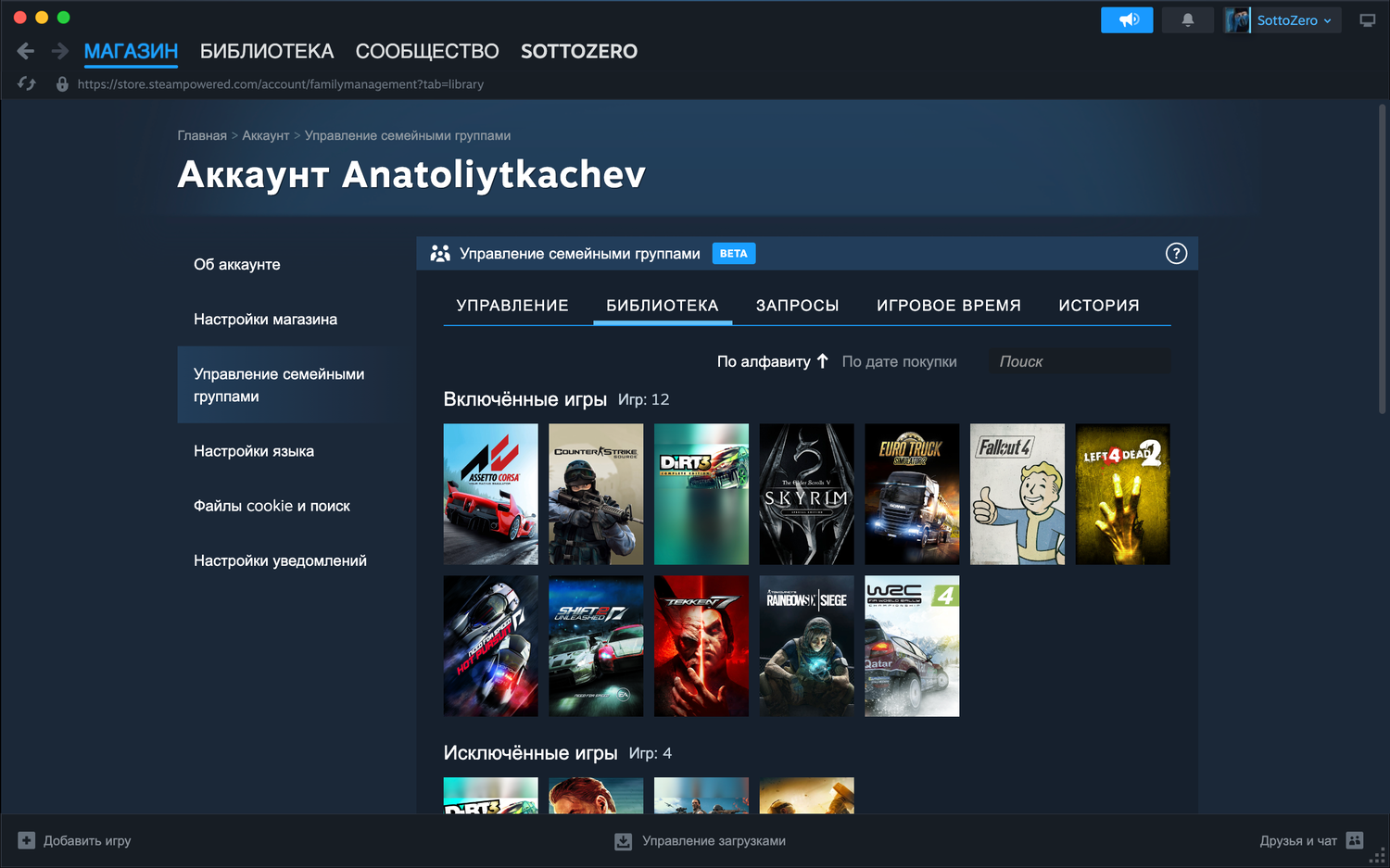The height and width of the screenshot is (868, 1390).
Task: Toggle ascending sort arrow by По алфавиту
Action: [822, 361]
